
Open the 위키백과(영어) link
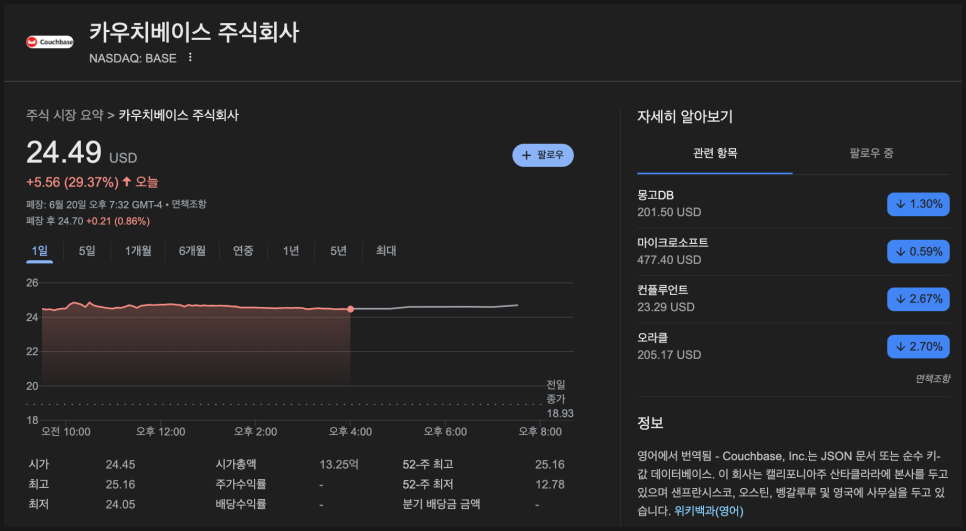[x=708, y=511]
